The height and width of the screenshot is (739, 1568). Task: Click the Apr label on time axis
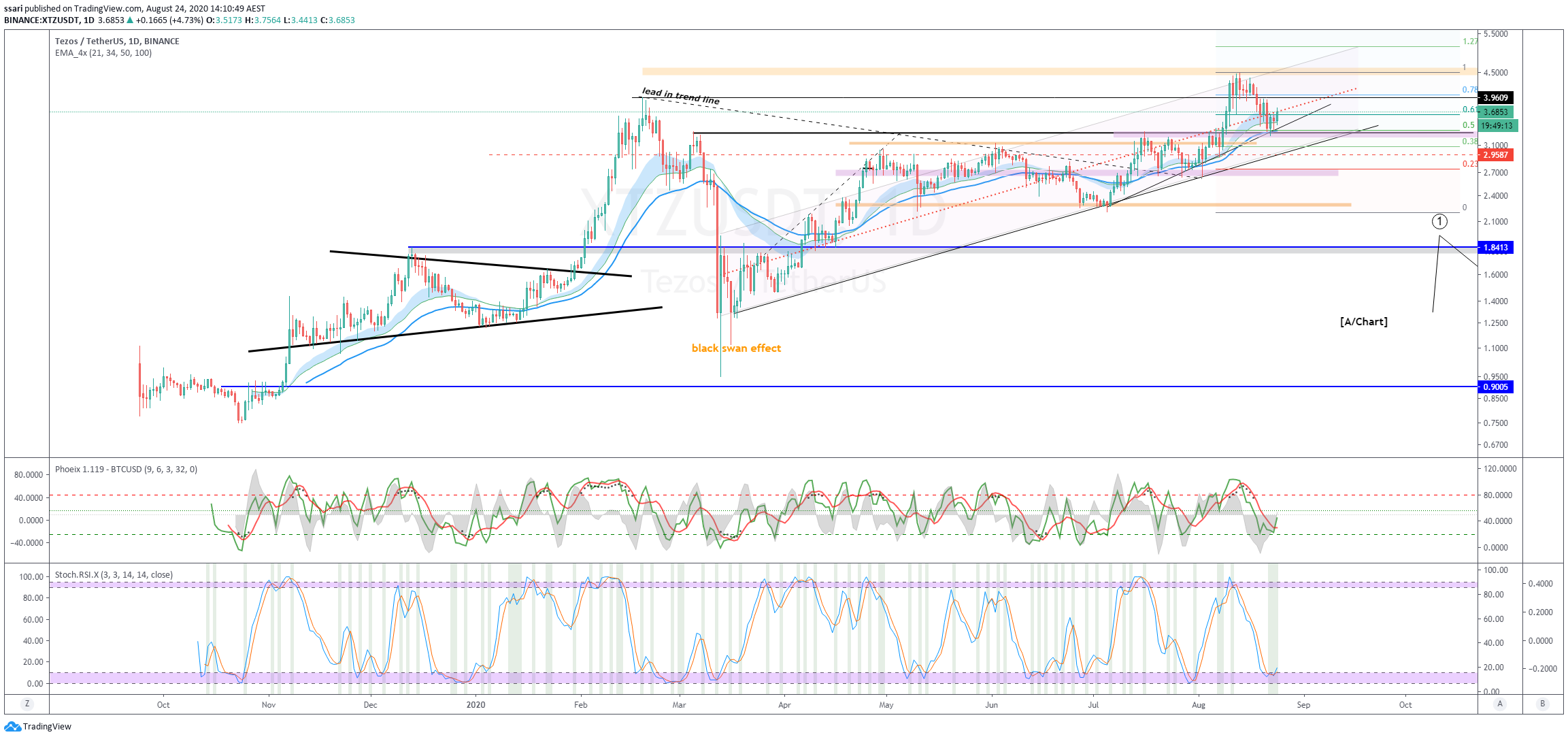[784, 705]
